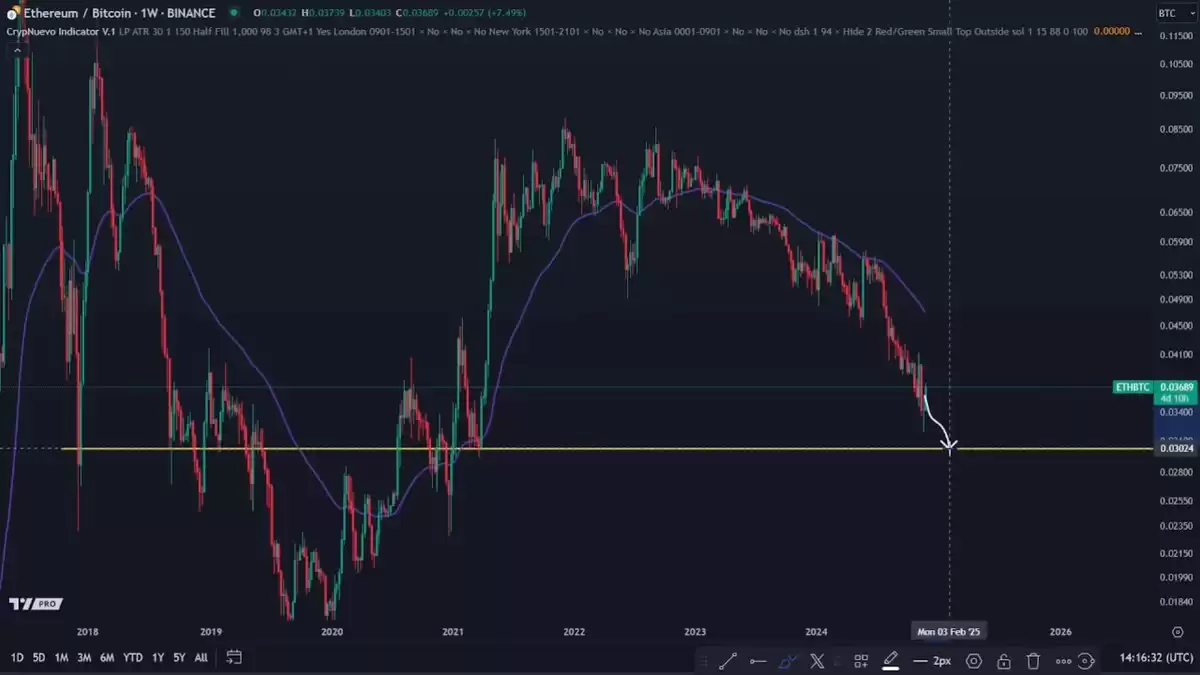Pick the highlighted path drawing tool

coord(788,660)
